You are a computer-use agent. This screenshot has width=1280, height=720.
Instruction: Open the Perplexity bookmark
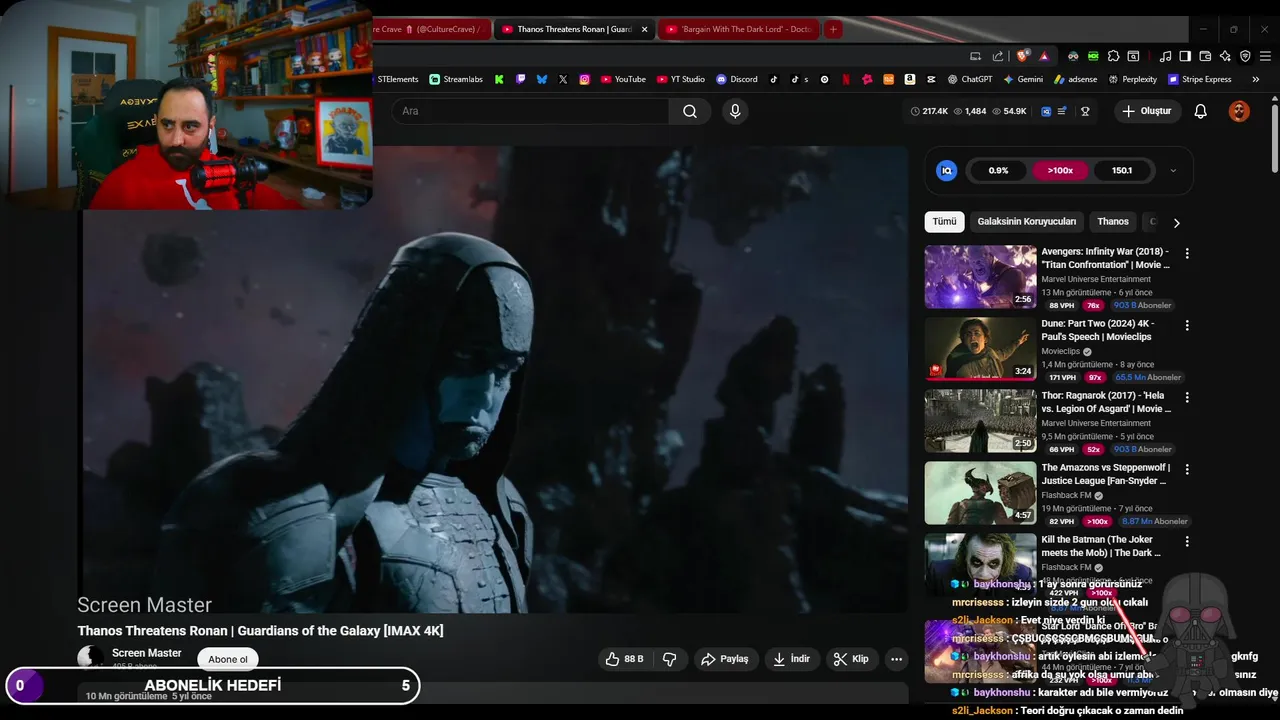pyautogui.click(x=1132, y=79)
